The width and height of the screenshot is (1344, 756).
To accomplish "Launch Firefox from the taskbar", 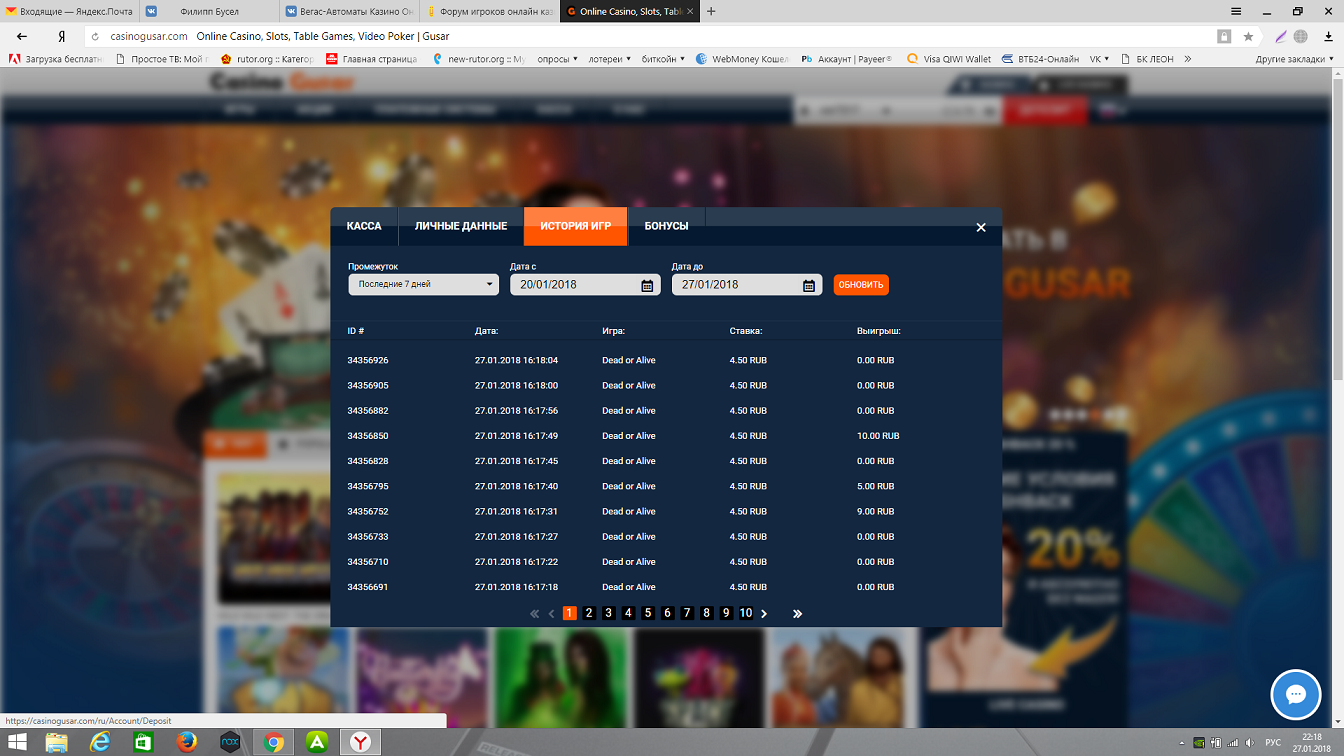I will [x=186, y=742].
